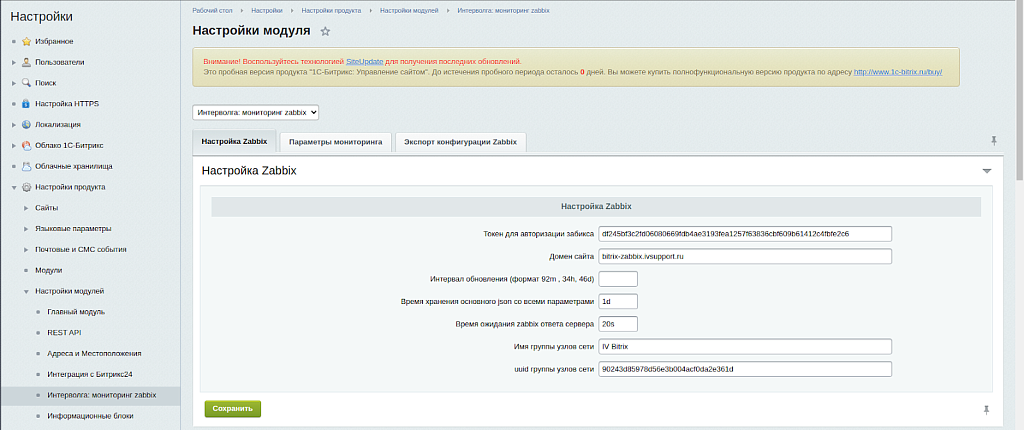Open the Облачные хранилища section icon
This screenshot has height=430, width=1024.
(26, 166)
